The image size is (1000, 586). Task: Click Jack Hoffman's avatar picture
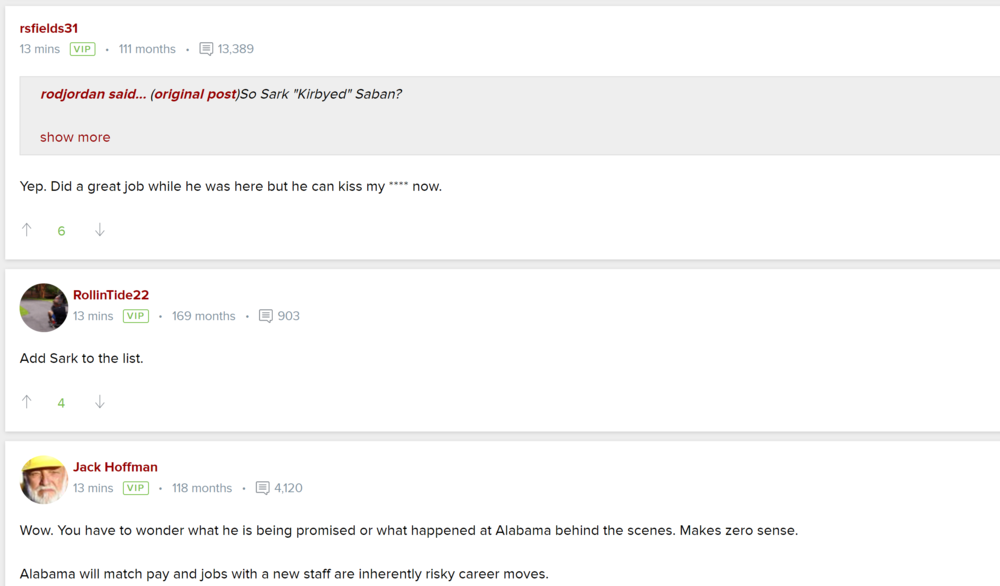tap(44, 479)
